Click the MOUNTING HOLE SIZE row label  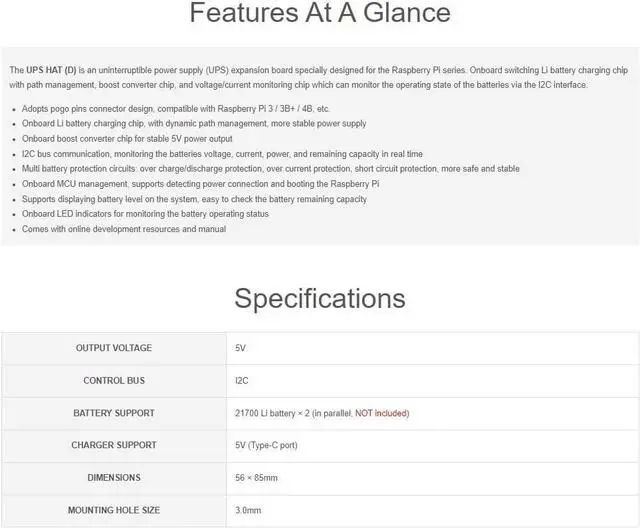114,510
